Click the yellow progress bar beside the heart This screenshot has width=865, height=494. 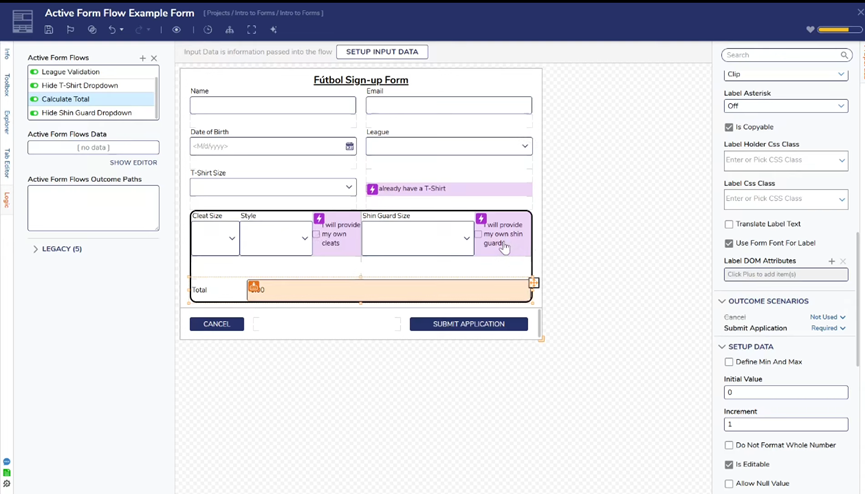click(x=840, y=30)
